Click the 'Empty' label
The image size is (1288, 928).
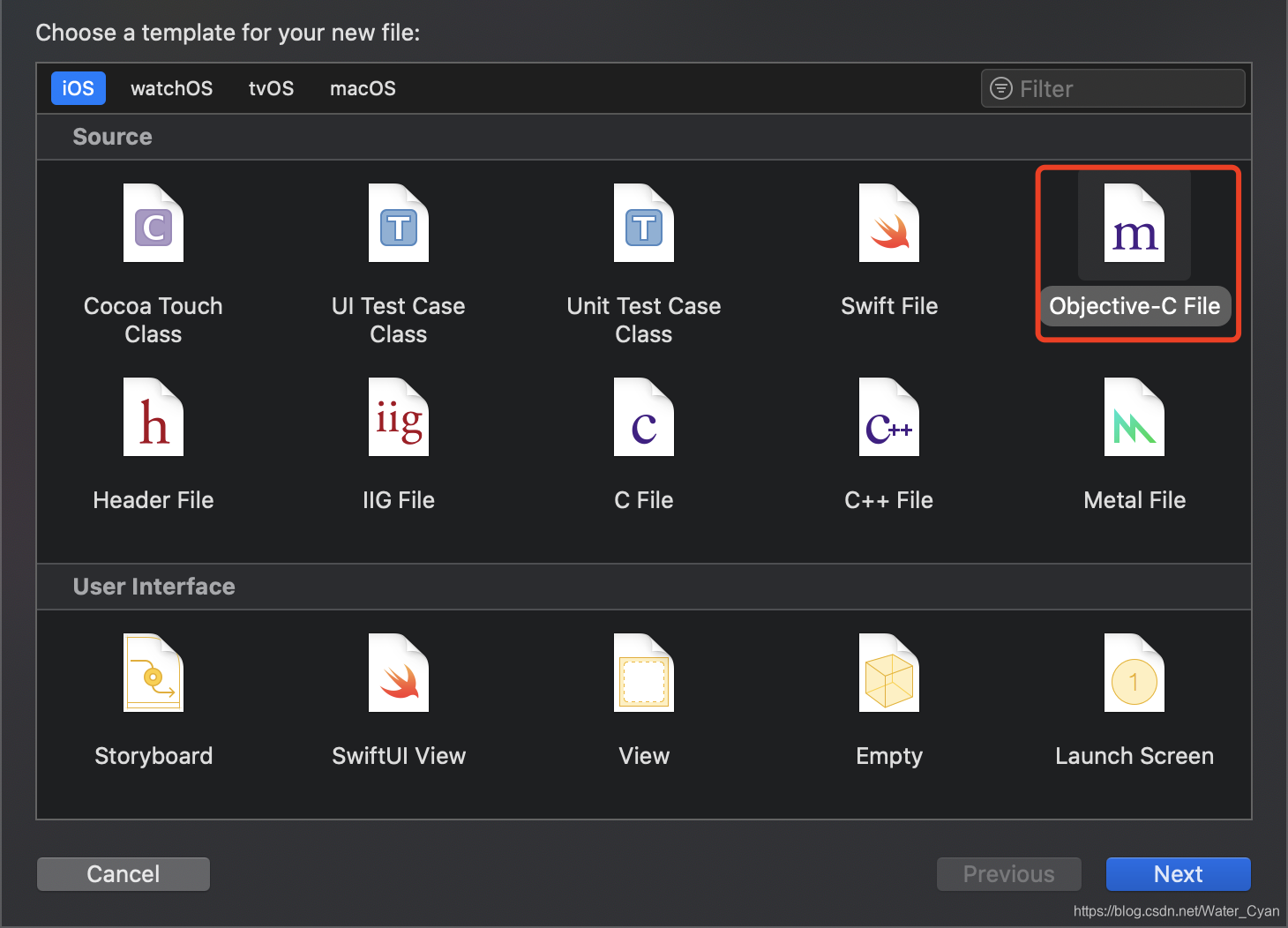889,756
